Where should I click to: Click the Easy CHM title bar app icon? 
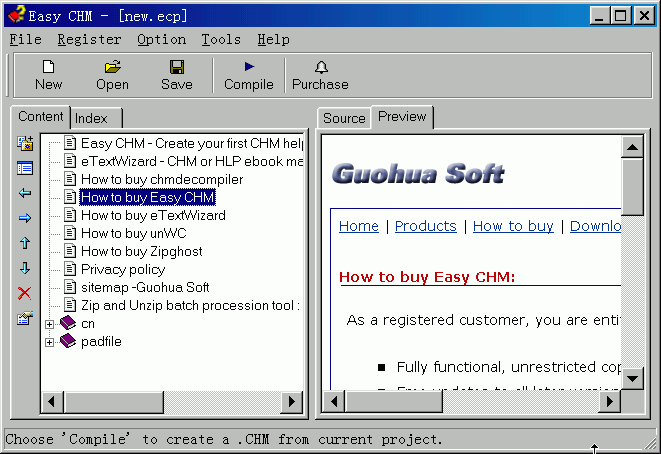(x=16, y=15)
